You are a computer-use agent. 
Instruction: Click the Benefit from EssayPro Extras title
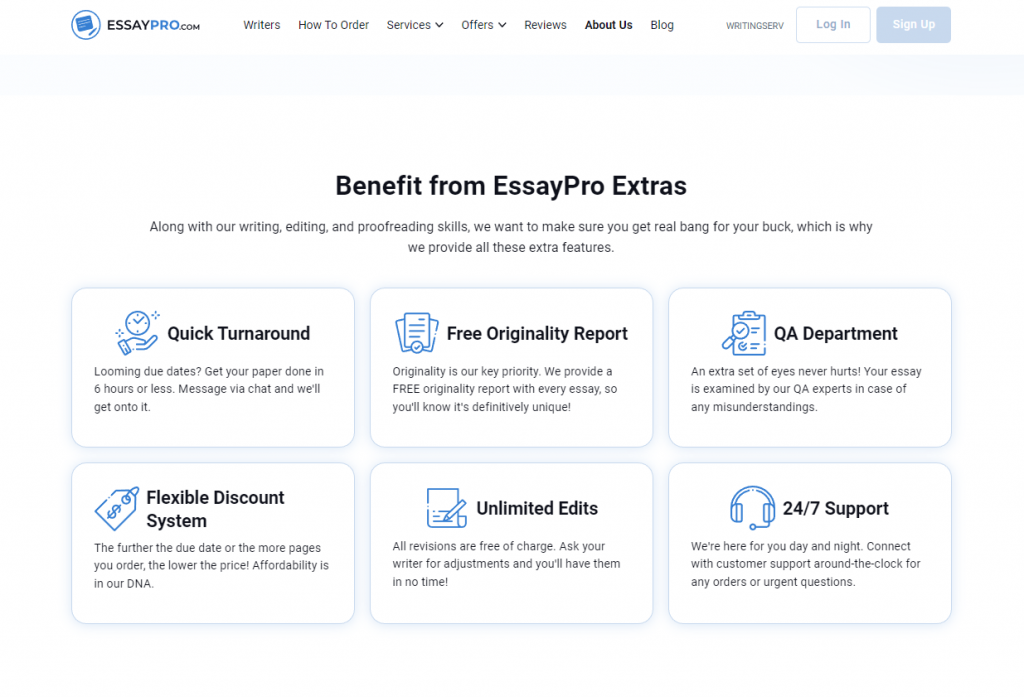(511, 186)
